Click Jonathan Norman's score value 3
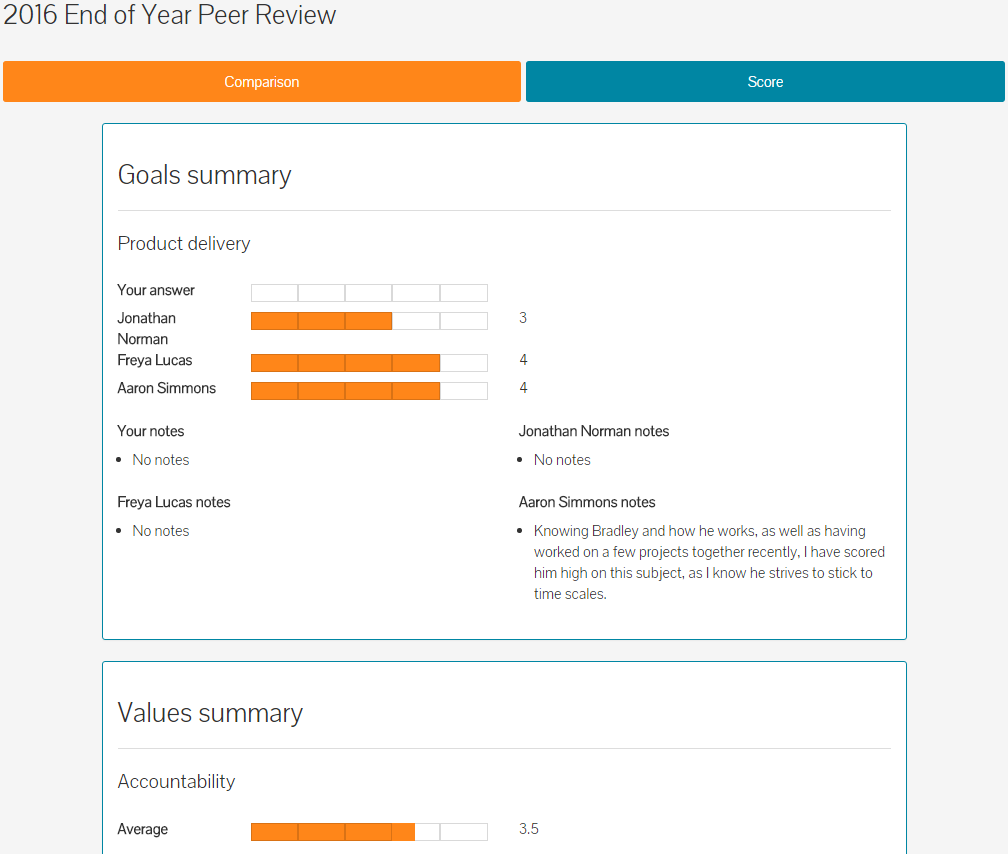This screenshot has width=1008, height=854. [x=523, y=318]
